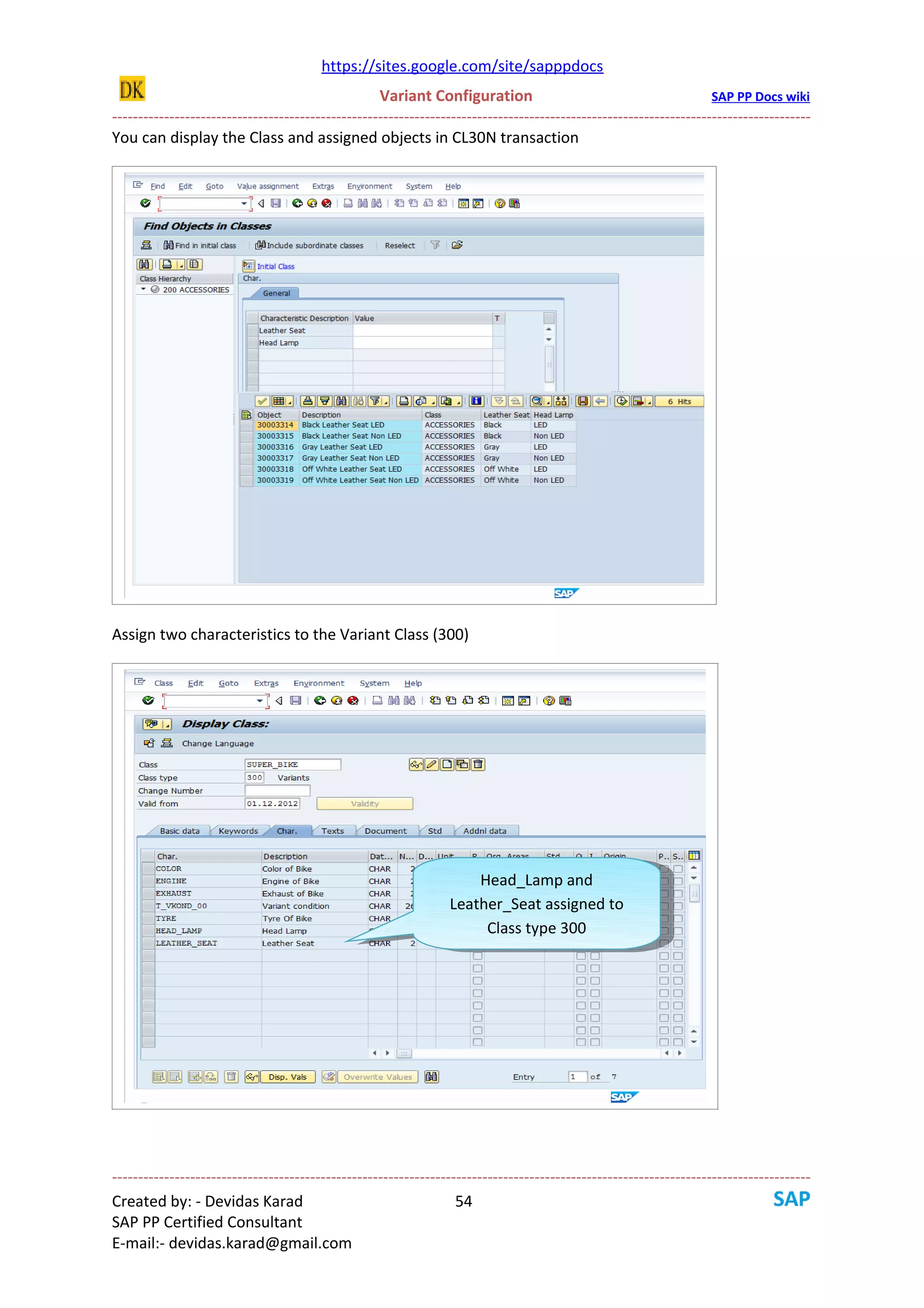Toggle the S column checkbox in ENGINE row
Image resolution: width=924 pixels, height=1308 pixels.
(678, 881)
